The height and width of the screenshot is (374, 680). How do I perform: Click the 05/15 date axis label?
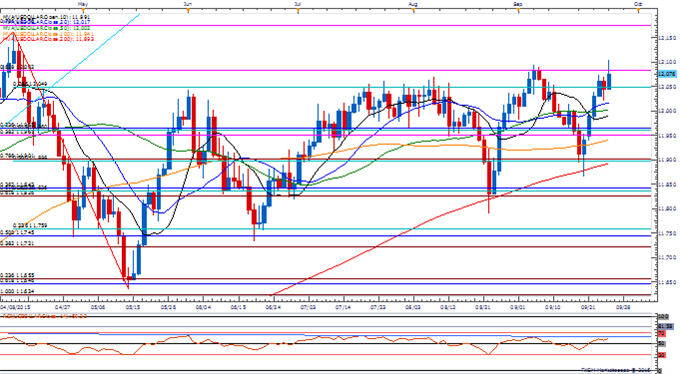(133, 306)
